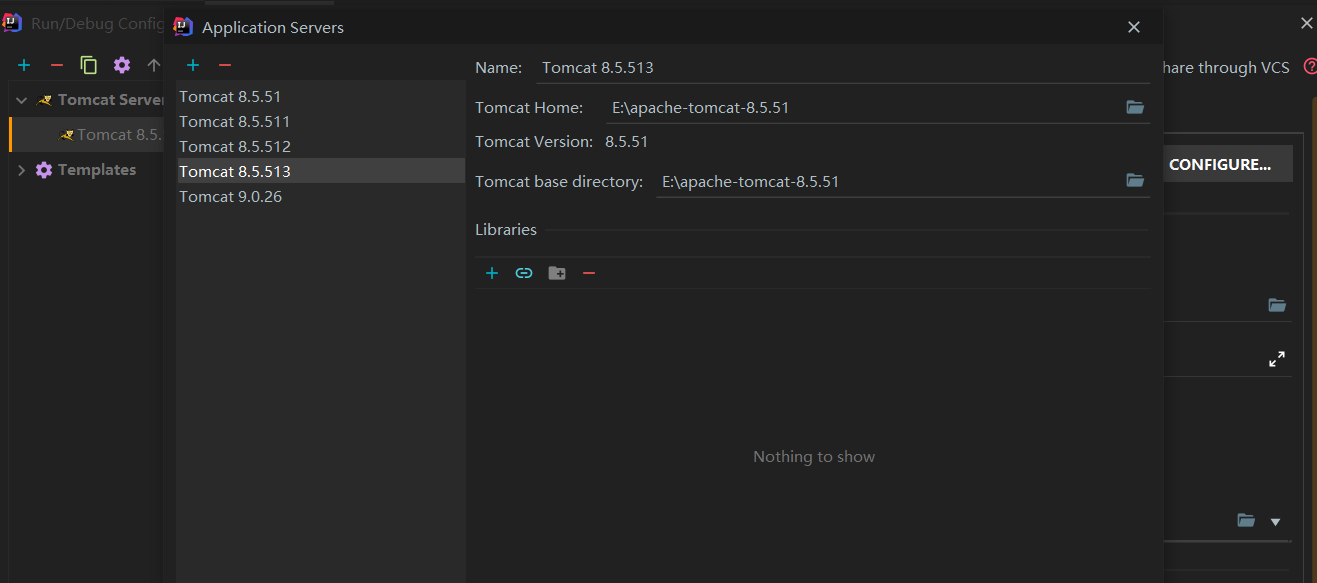Move the configuration up with arrow icon
This screenshot has height=583, width=1317.
(x=152, y=65)
